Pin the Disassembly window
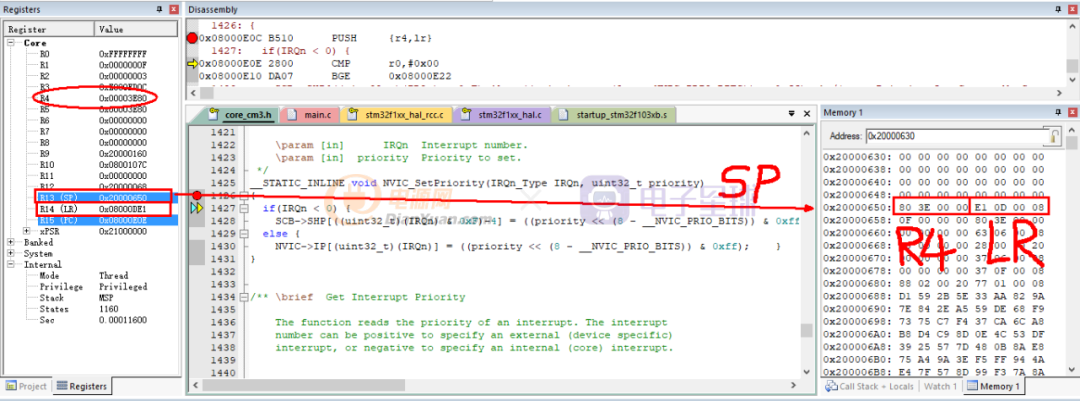This screenshot has height=401, width=1080. [1056, 9]
